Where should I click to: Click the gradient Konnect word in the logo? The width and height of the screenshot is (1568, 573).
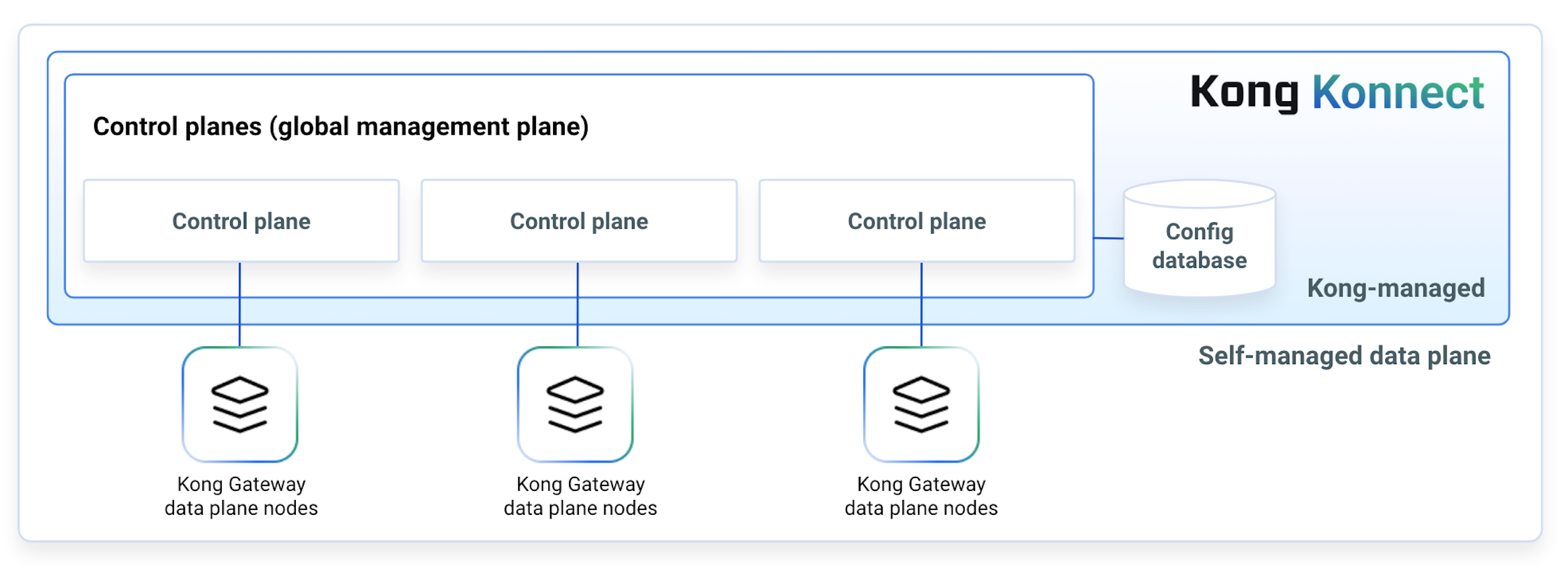[x=1397, y=92]
